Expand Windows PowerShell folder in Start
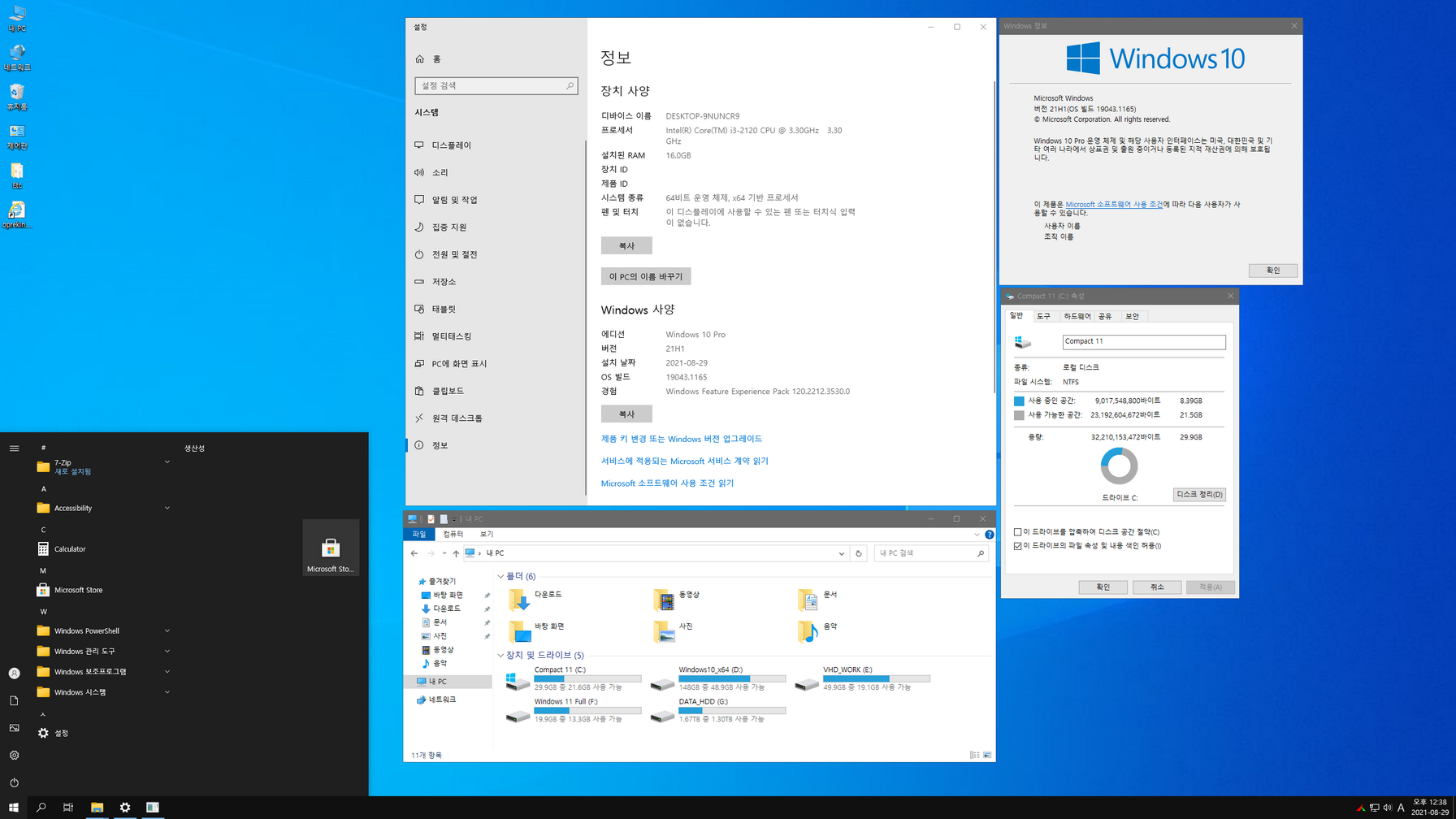Screen dimensions: 1456x819 coord(103,631)
